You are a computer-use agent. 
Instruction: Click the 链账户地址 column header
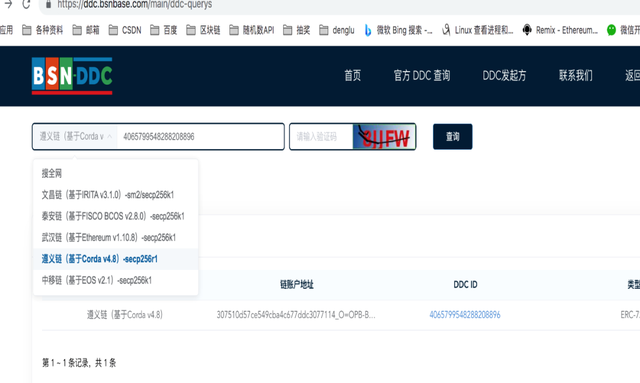tap(297, 285)
